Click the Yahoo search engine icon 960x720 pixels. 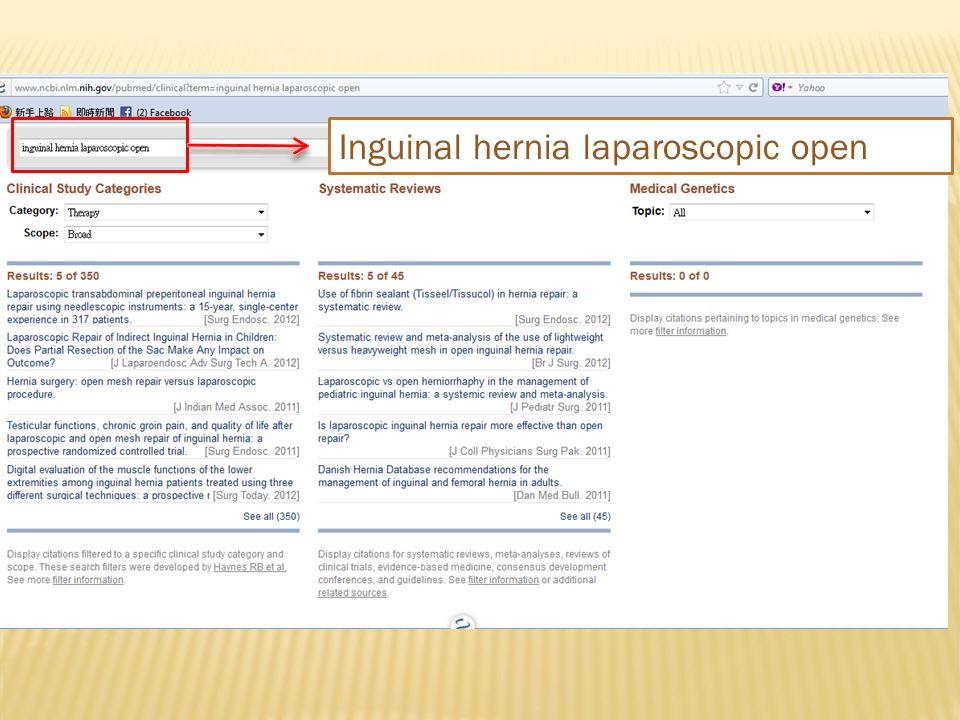coord(778,88)
